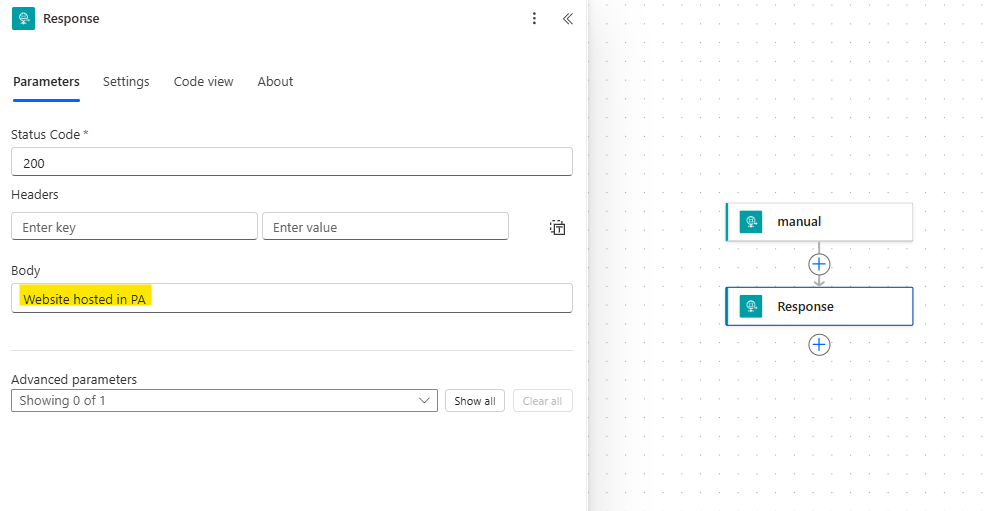Click the Advanced parameters label

click(74, 379)
